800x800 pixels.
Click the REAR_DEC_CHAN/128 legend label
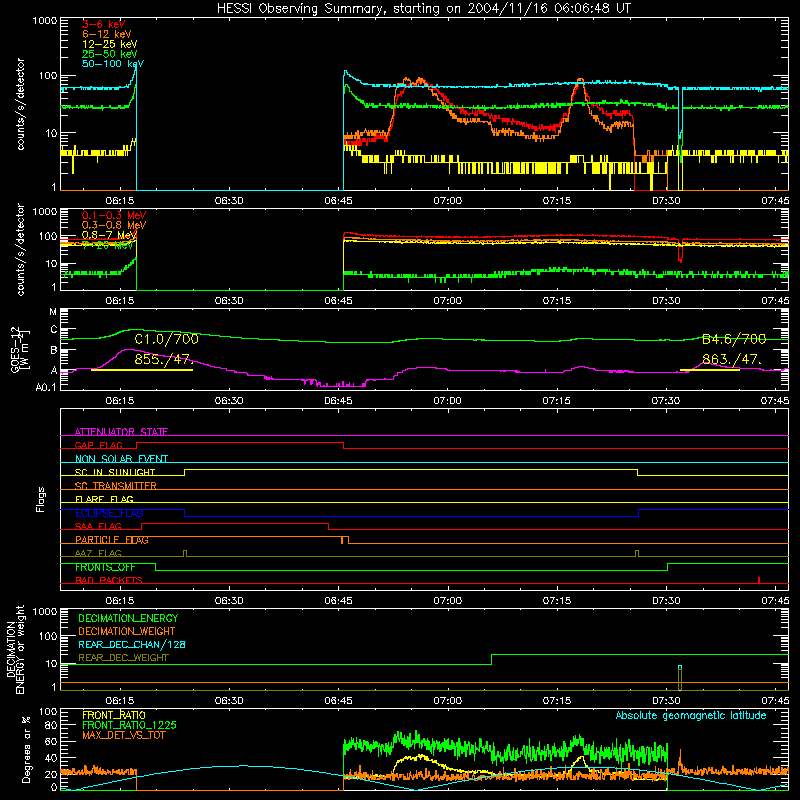point(132,644)
